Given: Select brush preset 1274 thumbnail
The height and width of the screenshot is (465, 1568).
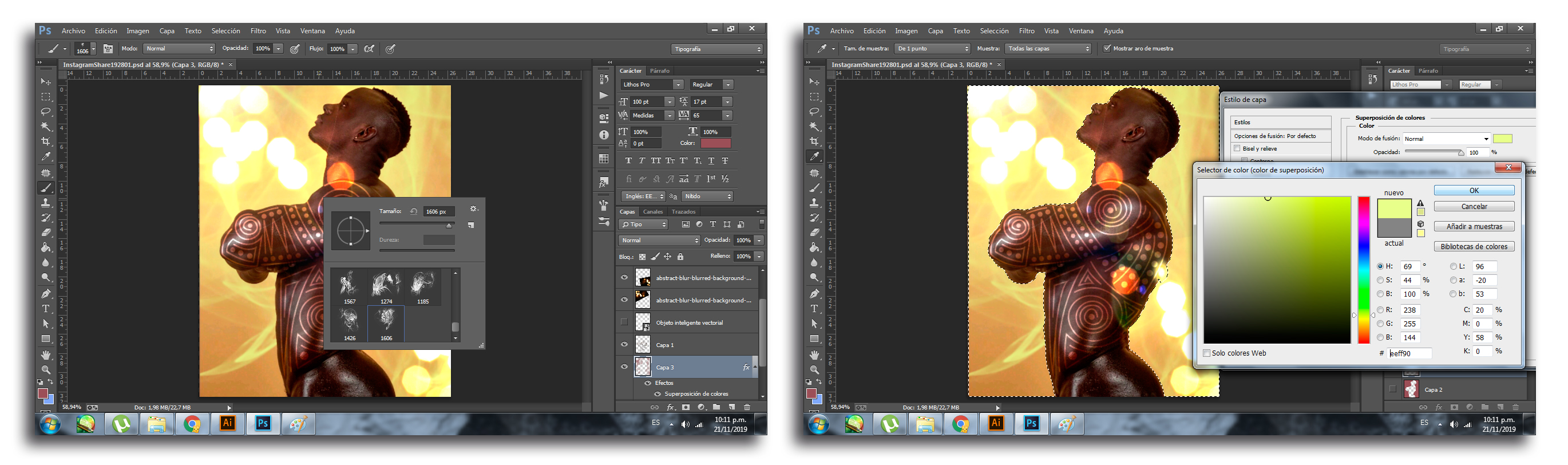Looking at the screenshot, I should pyautogui.click(x=386, y=287).
